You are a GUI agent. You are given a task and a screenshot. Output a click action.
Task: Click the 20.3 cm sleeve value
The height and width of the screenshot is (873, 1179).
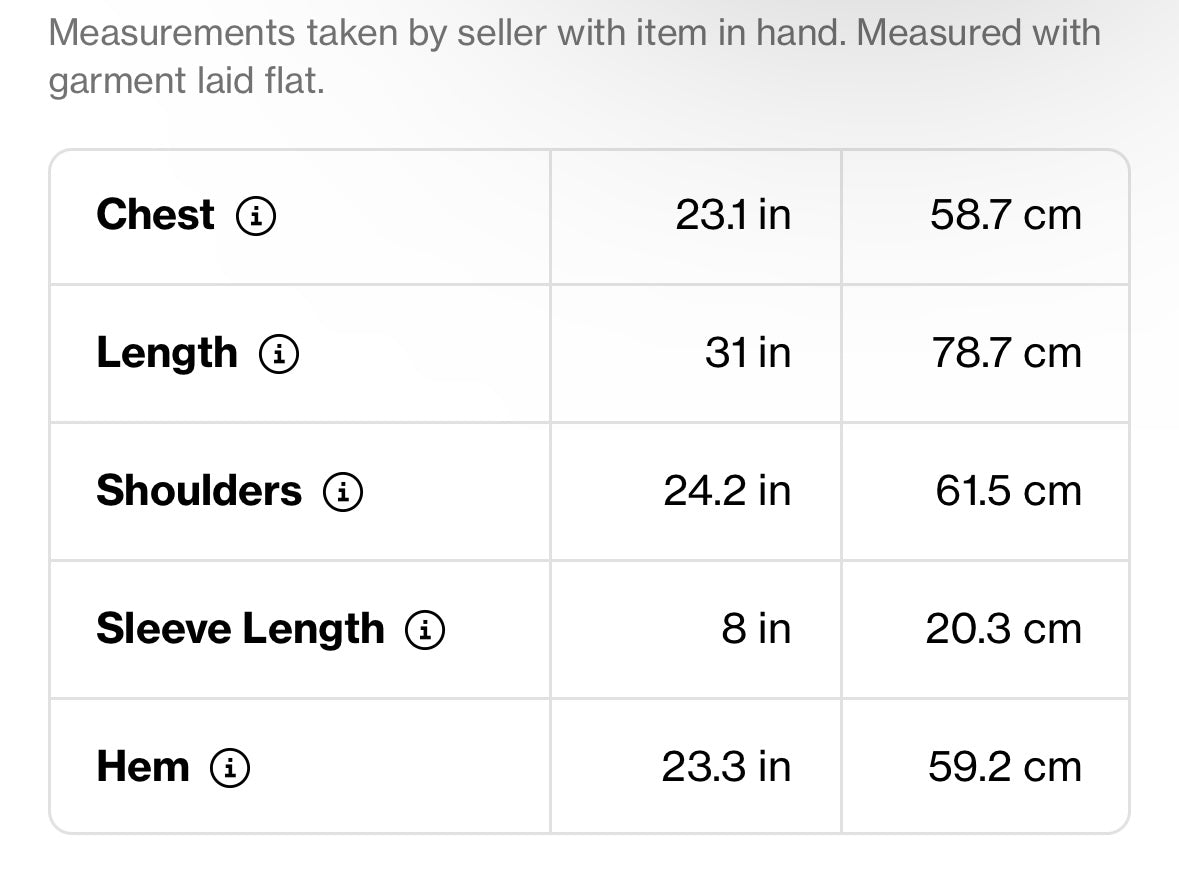[x=1004, y=629]
